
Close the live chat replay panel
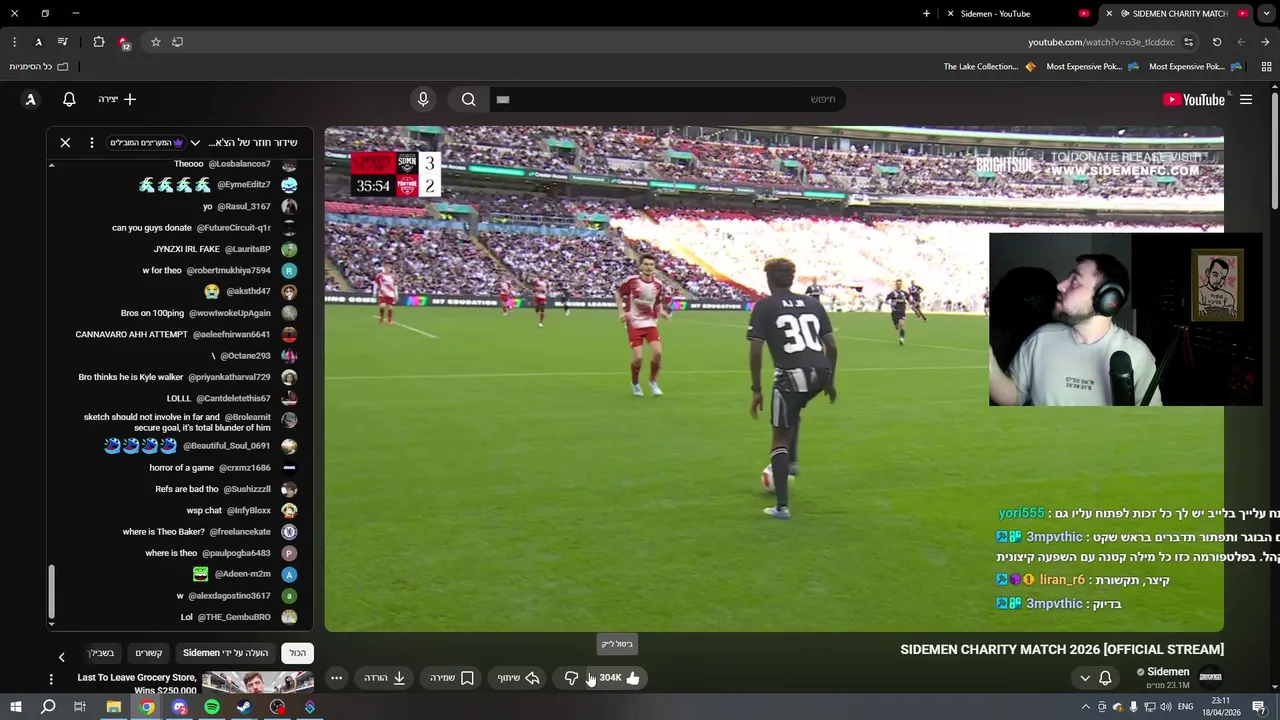click(65, 143)
